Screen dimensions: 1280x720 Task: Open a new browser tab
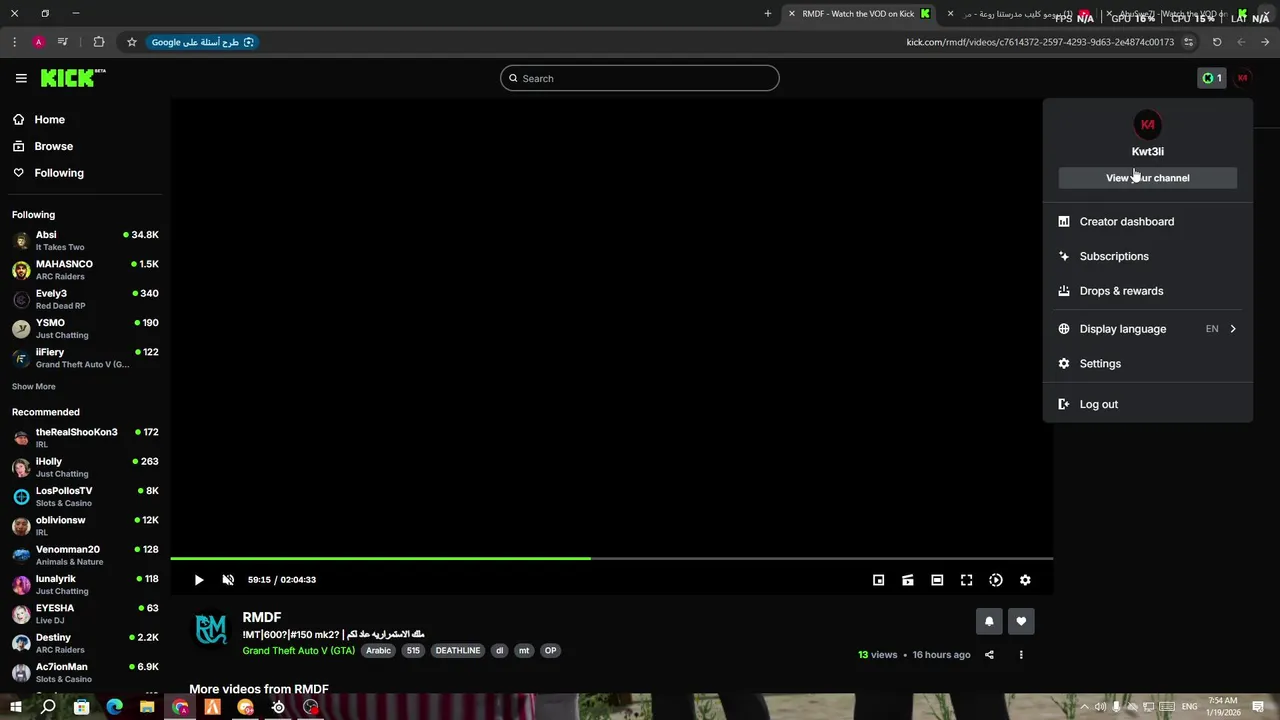pos(768,14)
